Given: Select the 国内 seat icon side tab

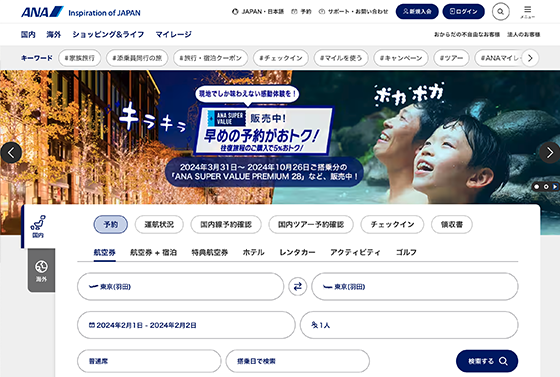Looking at the screenshot, I should 38,226.
